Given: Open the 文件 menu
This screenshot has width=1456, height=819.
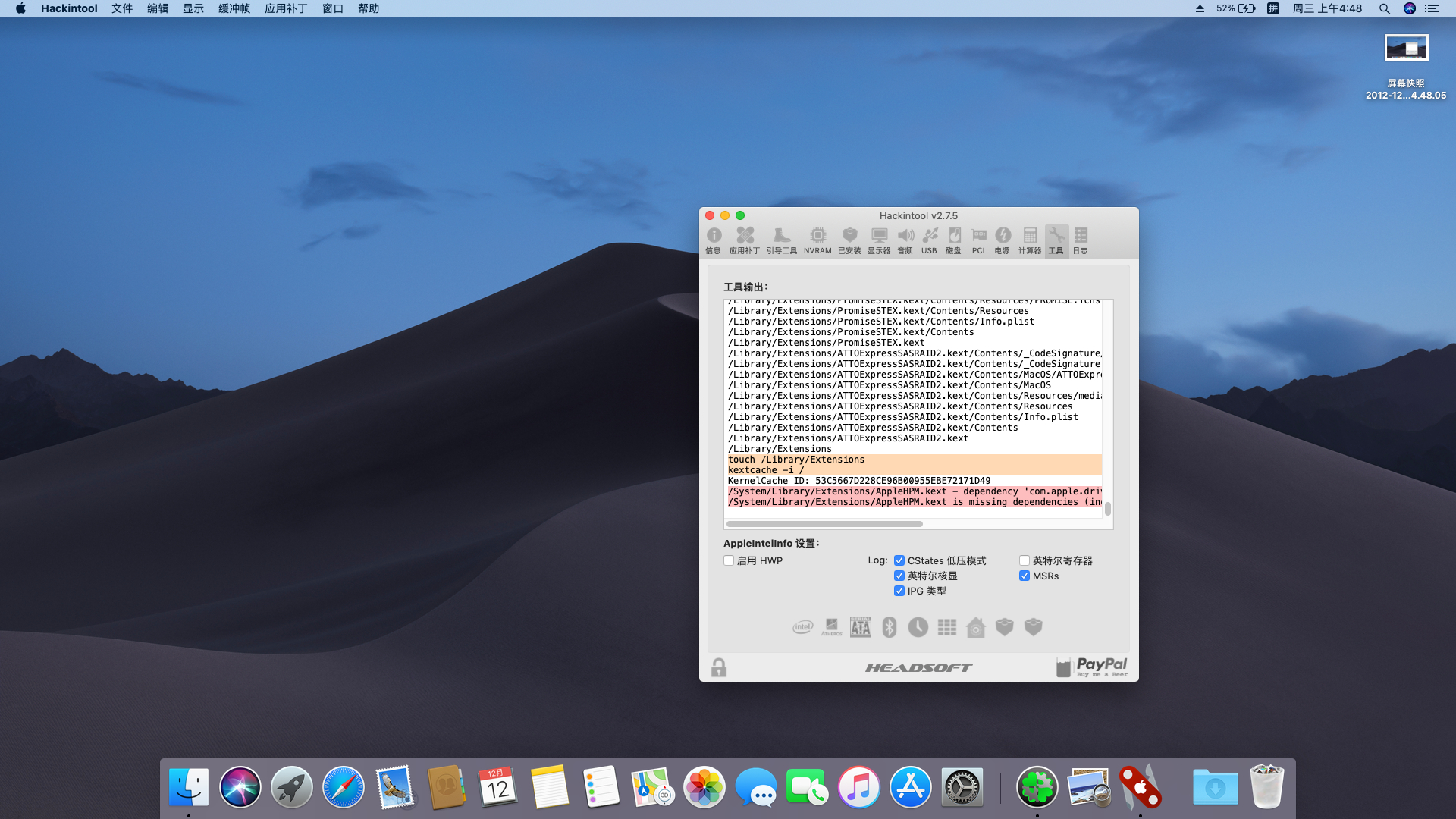Looking at the screenshot, I should (122, 8).
